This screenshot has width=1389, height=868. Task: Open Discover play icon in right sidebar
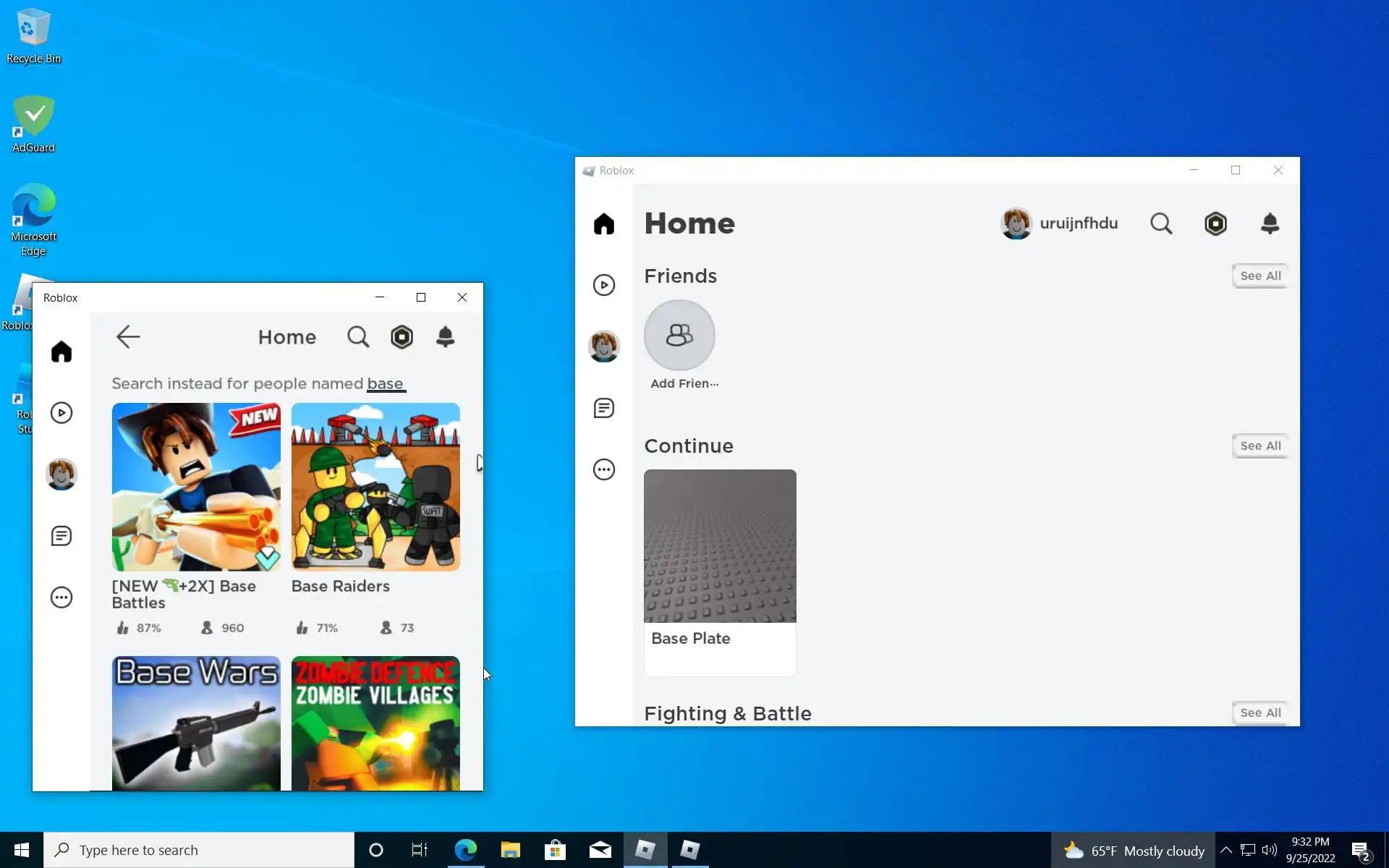[604, 285]
